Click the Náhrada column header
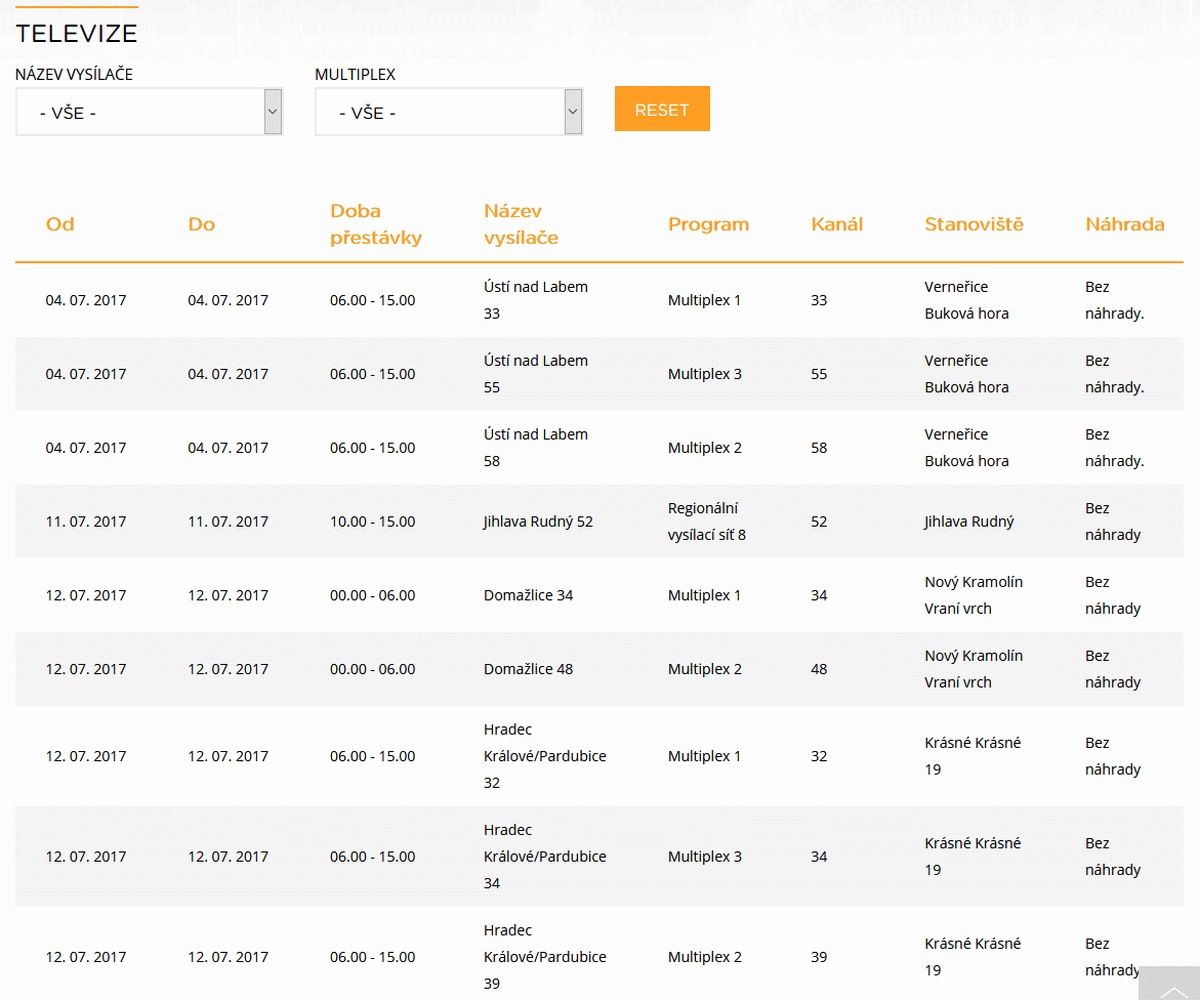Image resolution: width=1200 pixels, height=1000 pixels. 1125,224
